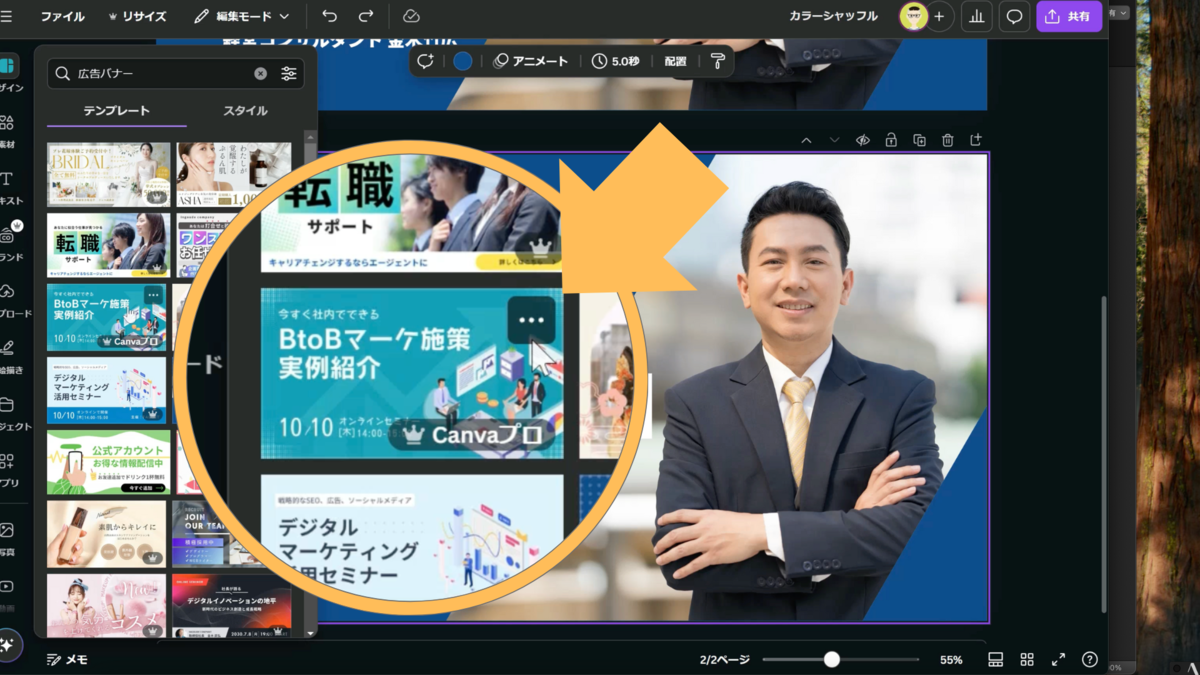Edit the カラーシャッフル design title
1200x675 pixels.
coord(833,16)
